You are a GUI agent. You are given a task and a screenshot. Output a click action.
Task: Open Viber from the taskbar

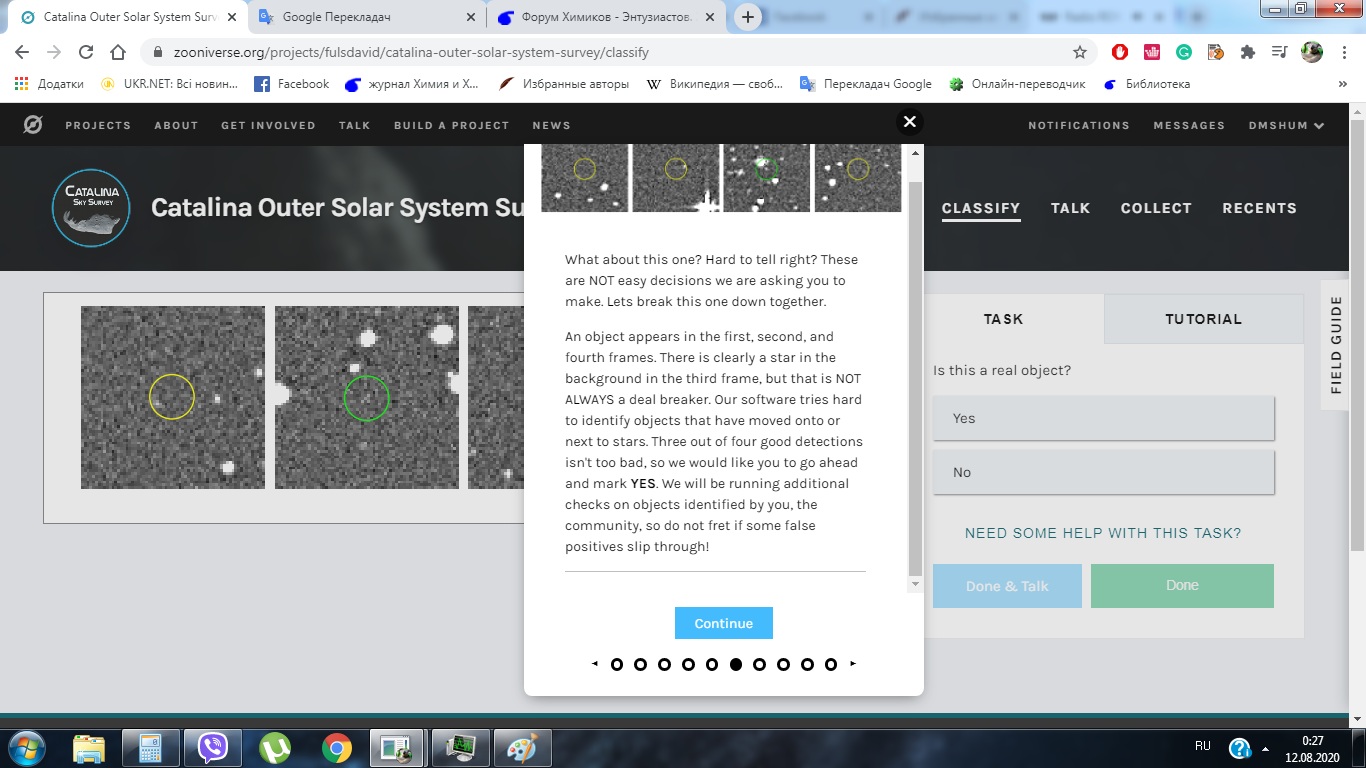click(x=213, y=747)
